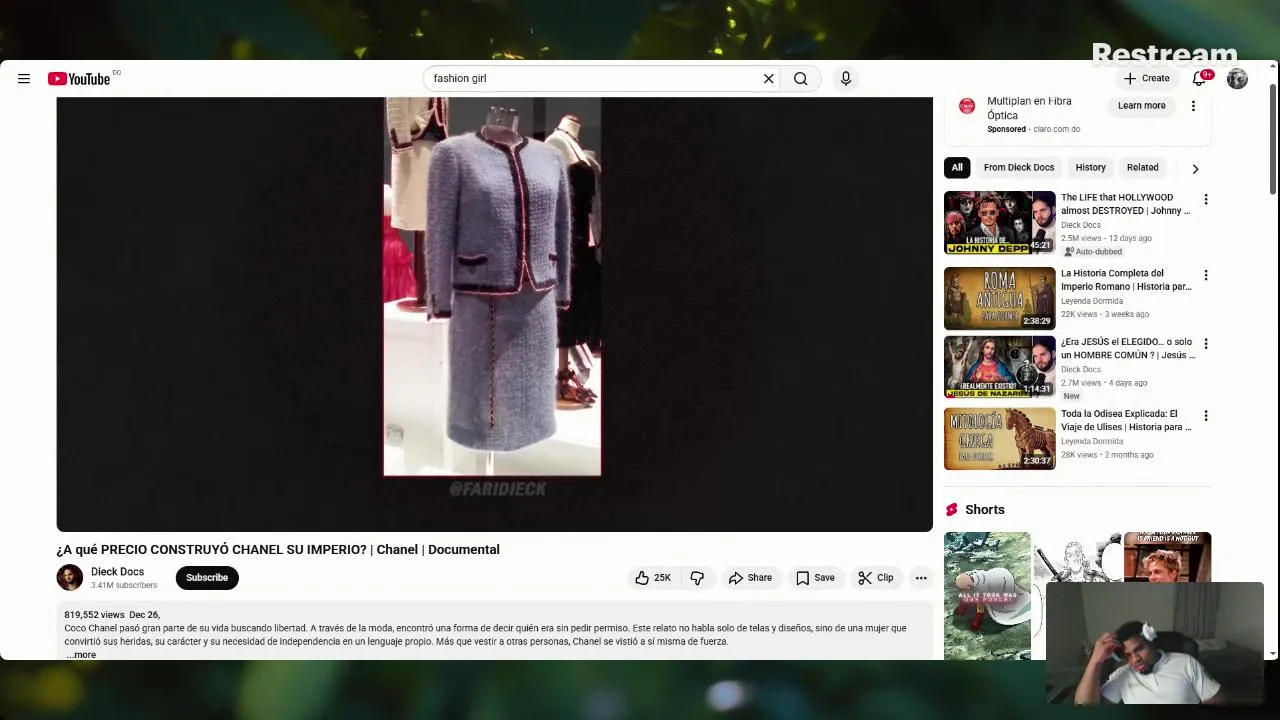
Task: Click the video player area
Action: point(494,314)
